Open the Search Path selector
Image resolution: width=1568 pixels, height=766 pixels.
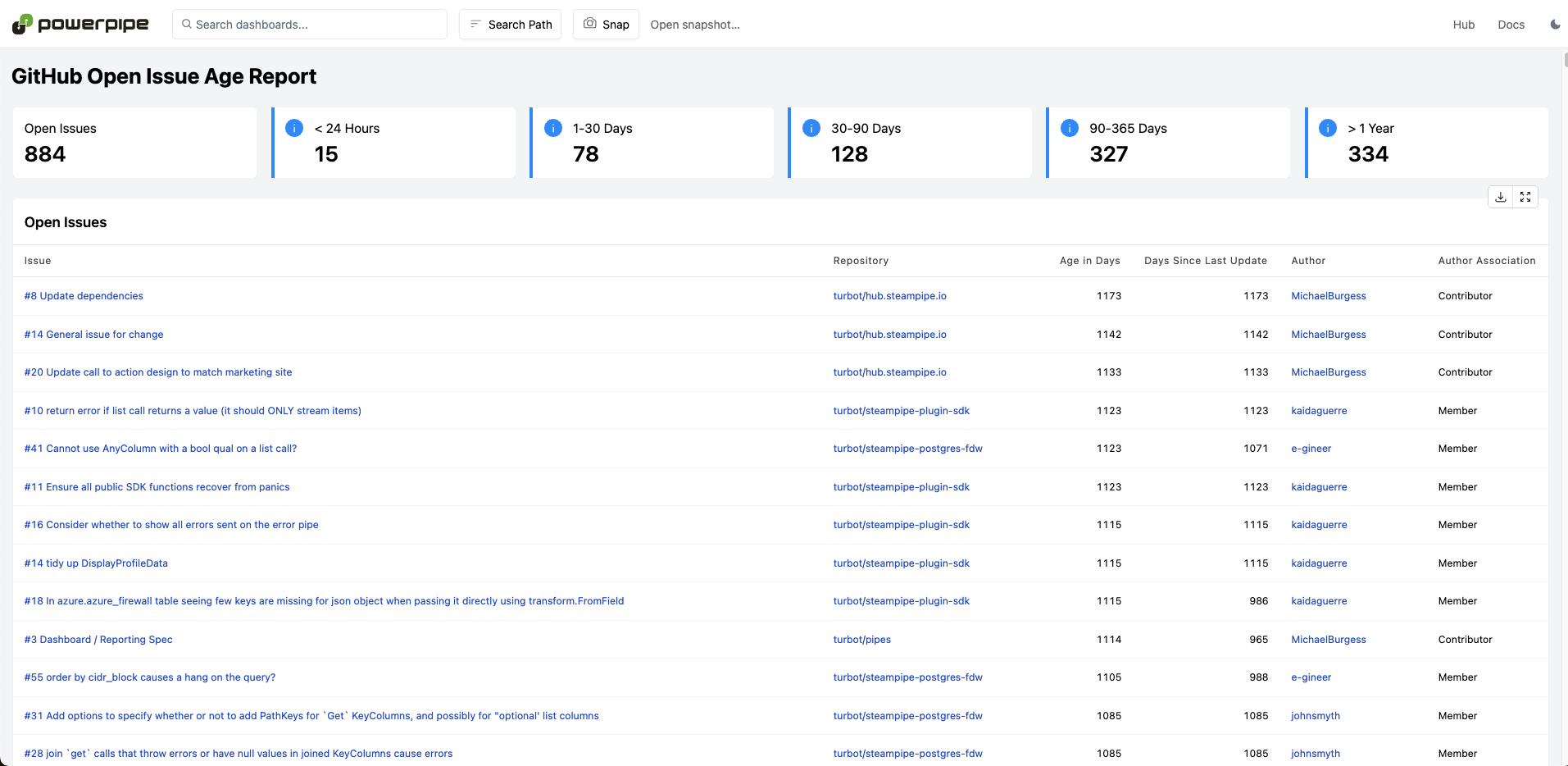510,25
